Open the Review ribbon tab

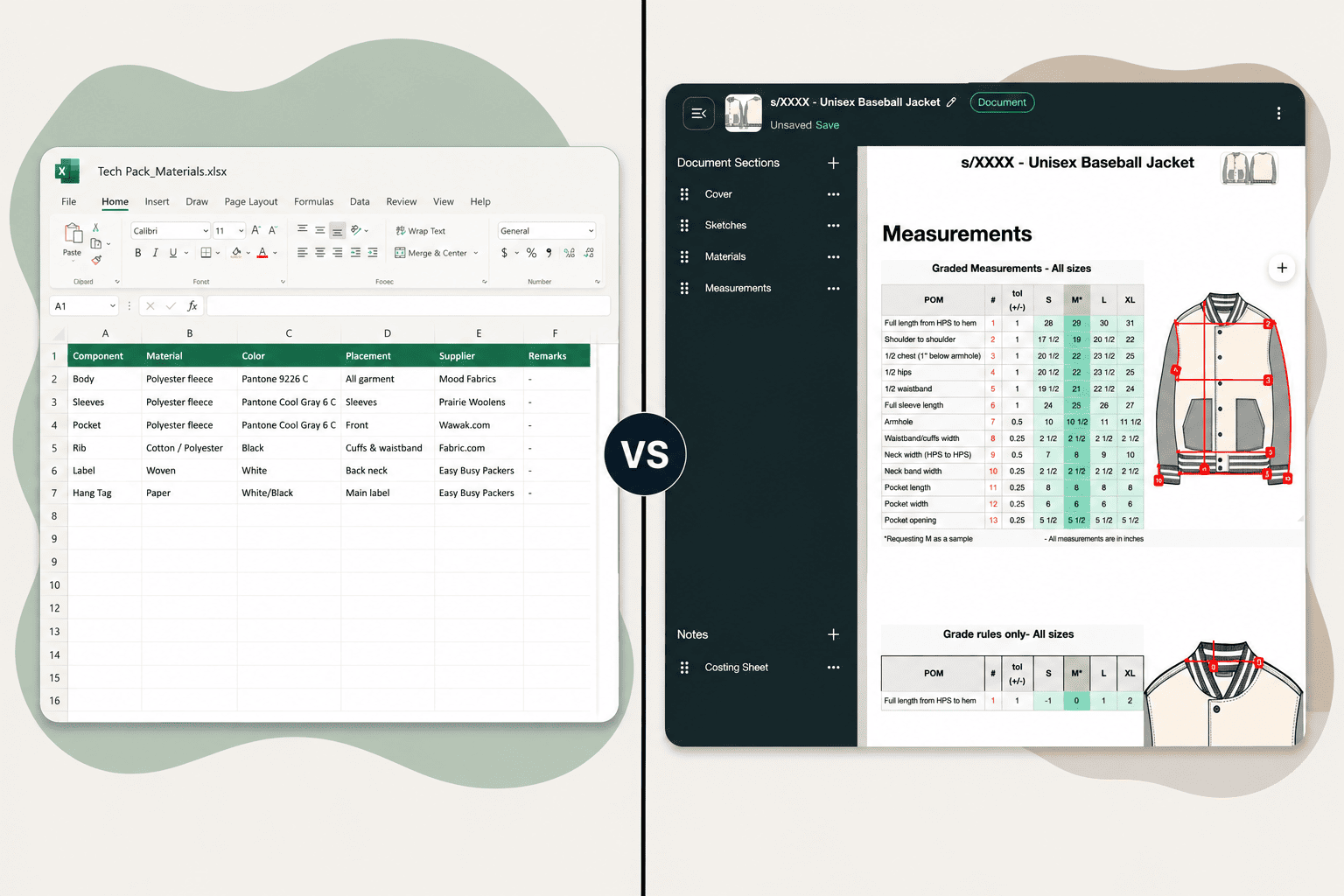[402, 202]
